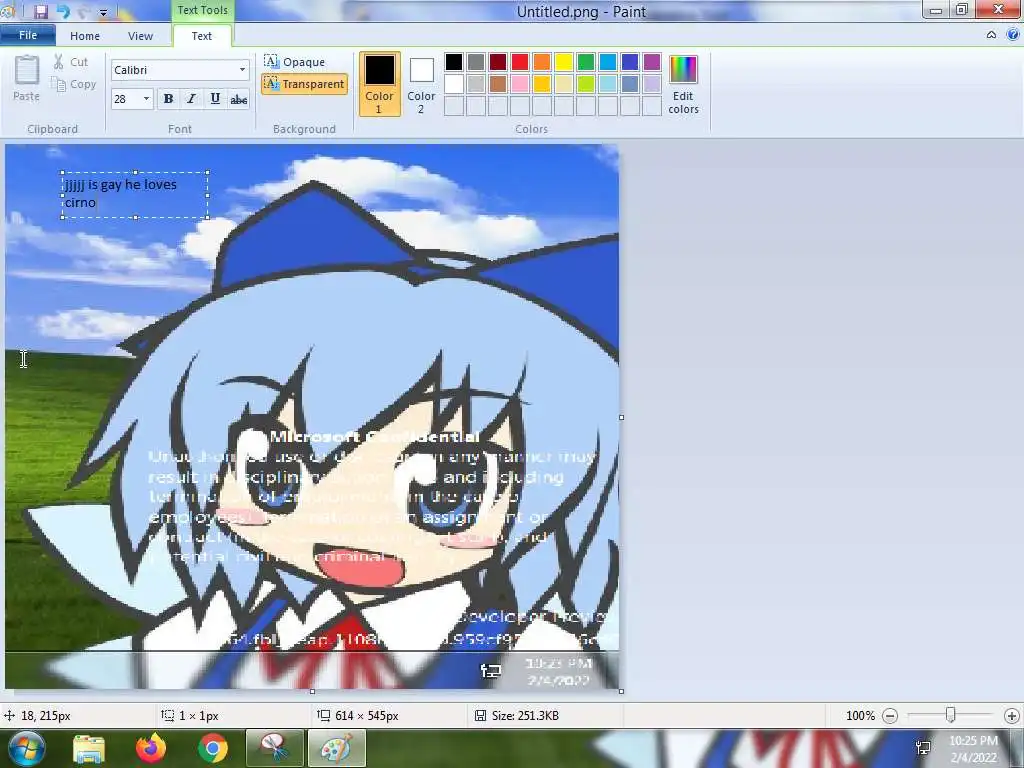Screen dimensions: 1024x768
Task: Pick the white color swatch
Action: (454, 84)
